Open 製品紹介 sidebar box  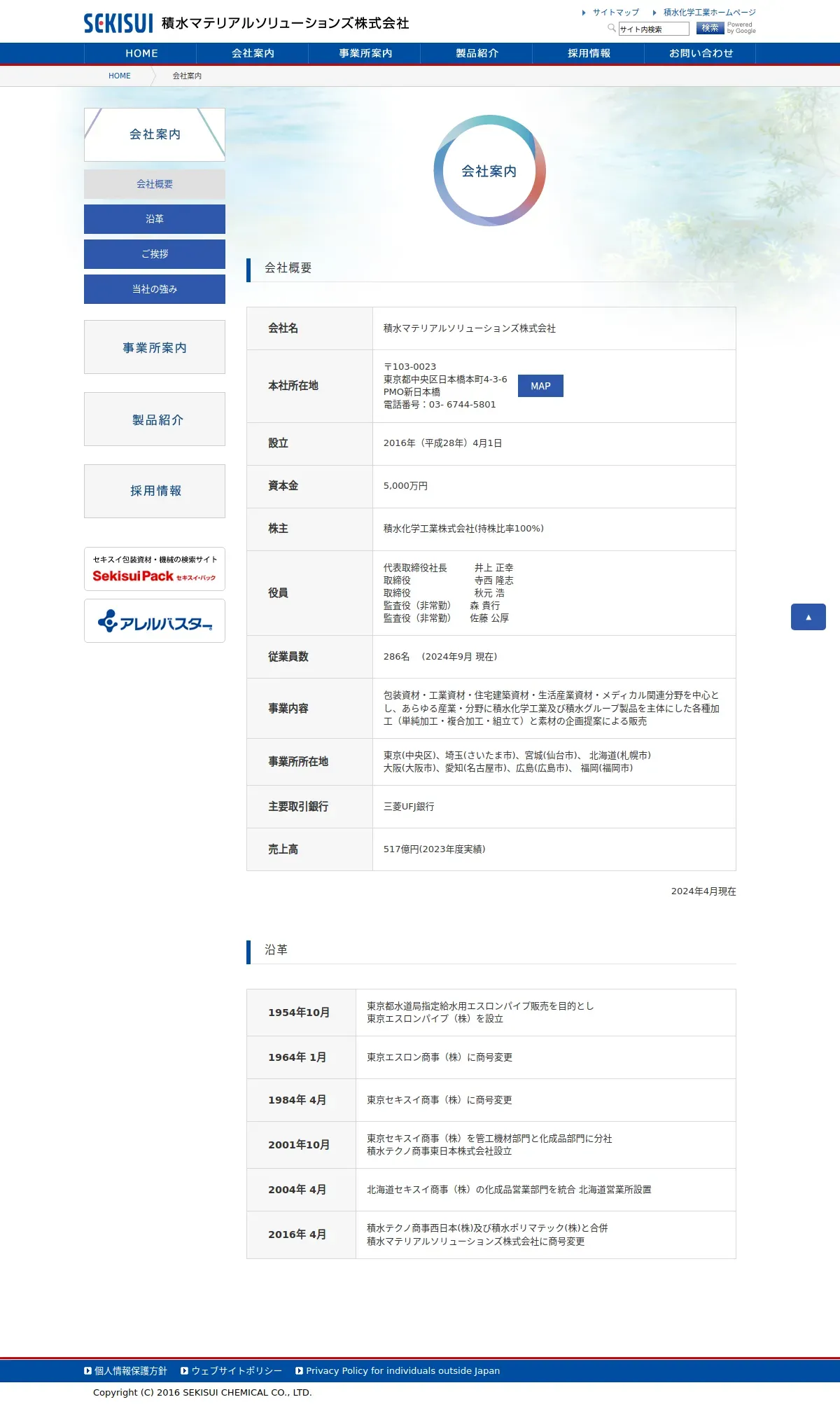(x=155, y=419)
